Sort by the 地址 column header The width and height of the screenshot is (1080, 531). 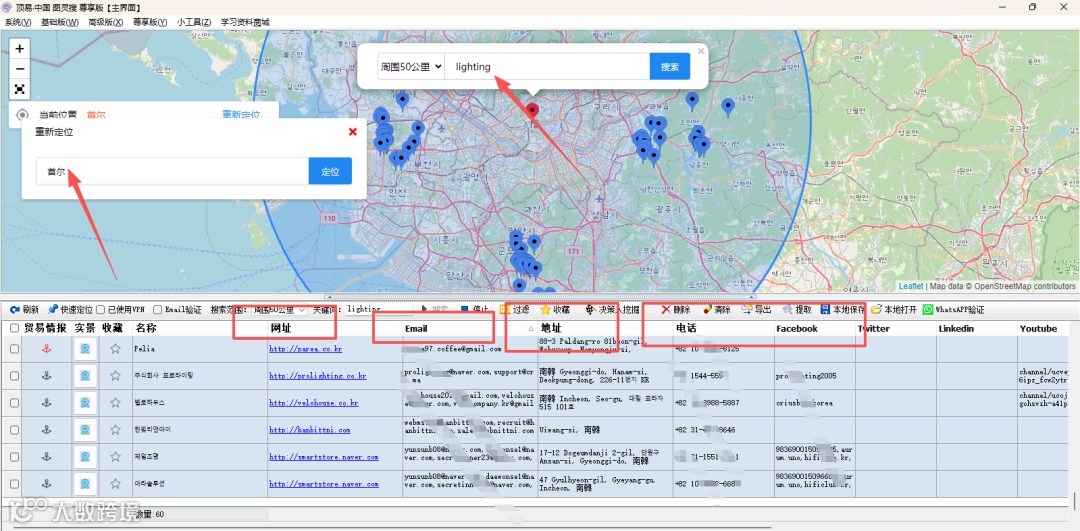click(551, 328)
